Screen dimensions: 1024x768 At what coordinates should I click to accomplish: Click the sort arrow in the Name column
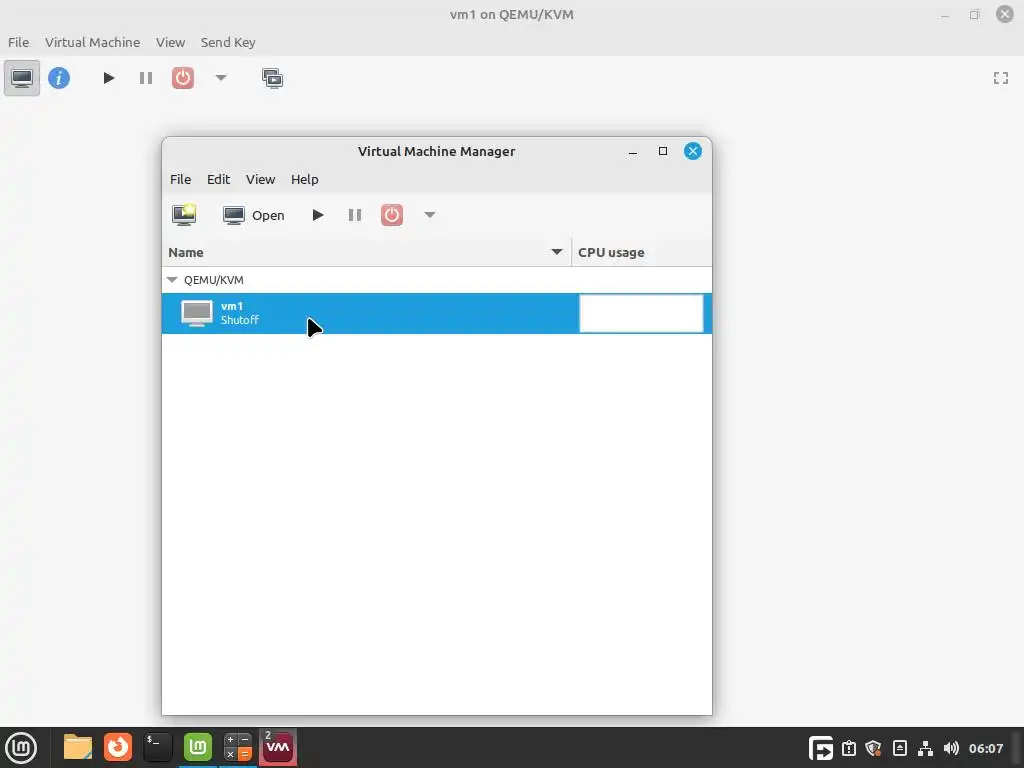pos(556,252)
